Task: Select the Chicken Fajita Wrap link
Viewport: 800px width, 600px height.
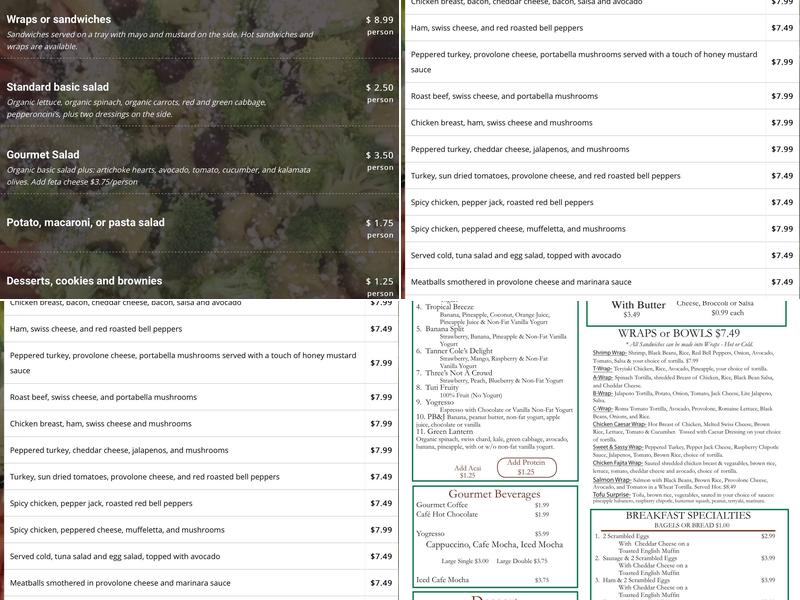Action: click(x=618, y=463)
